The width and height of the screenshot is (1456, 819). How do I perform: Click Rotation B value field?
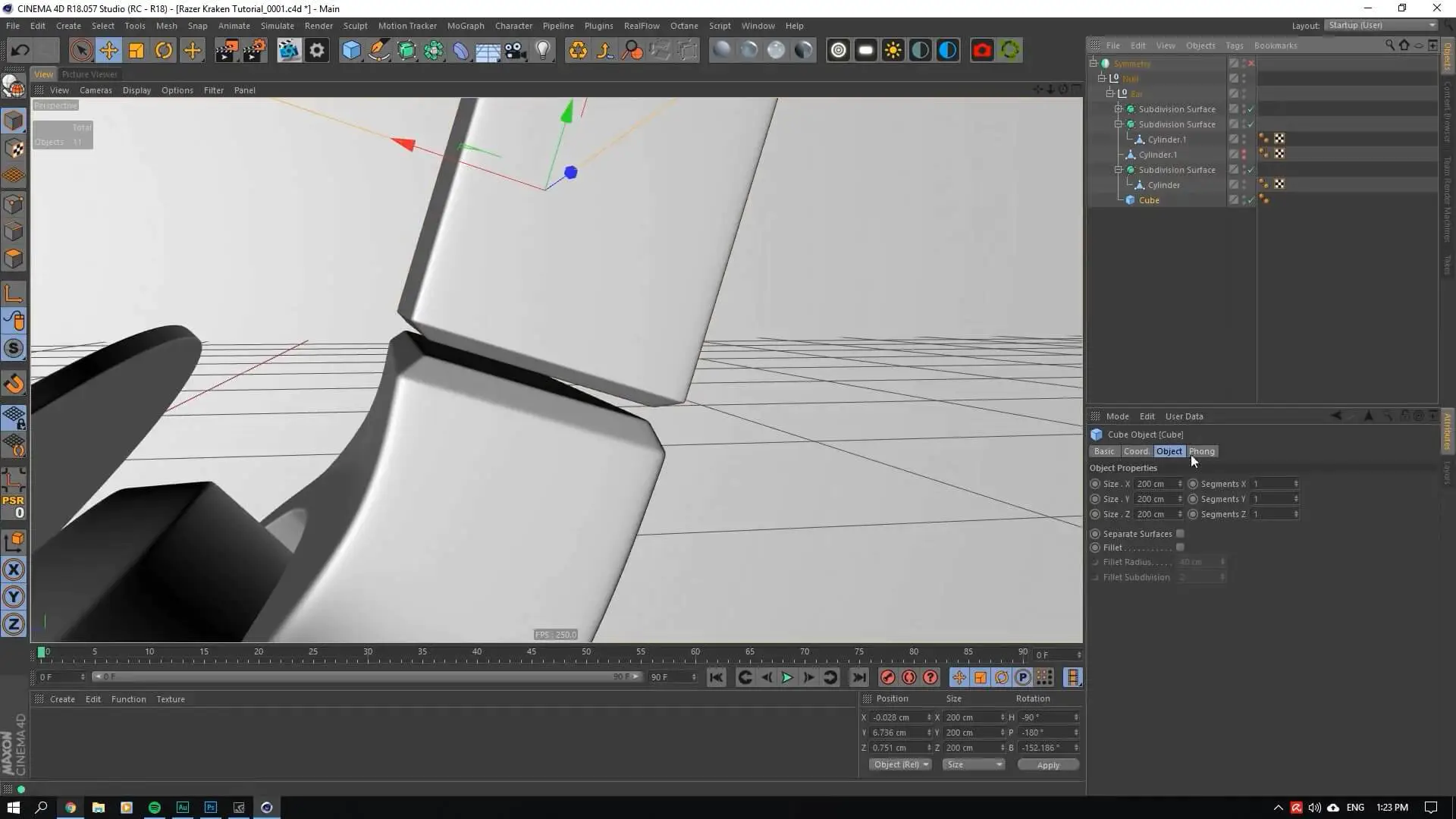[x=1048, y=748]
